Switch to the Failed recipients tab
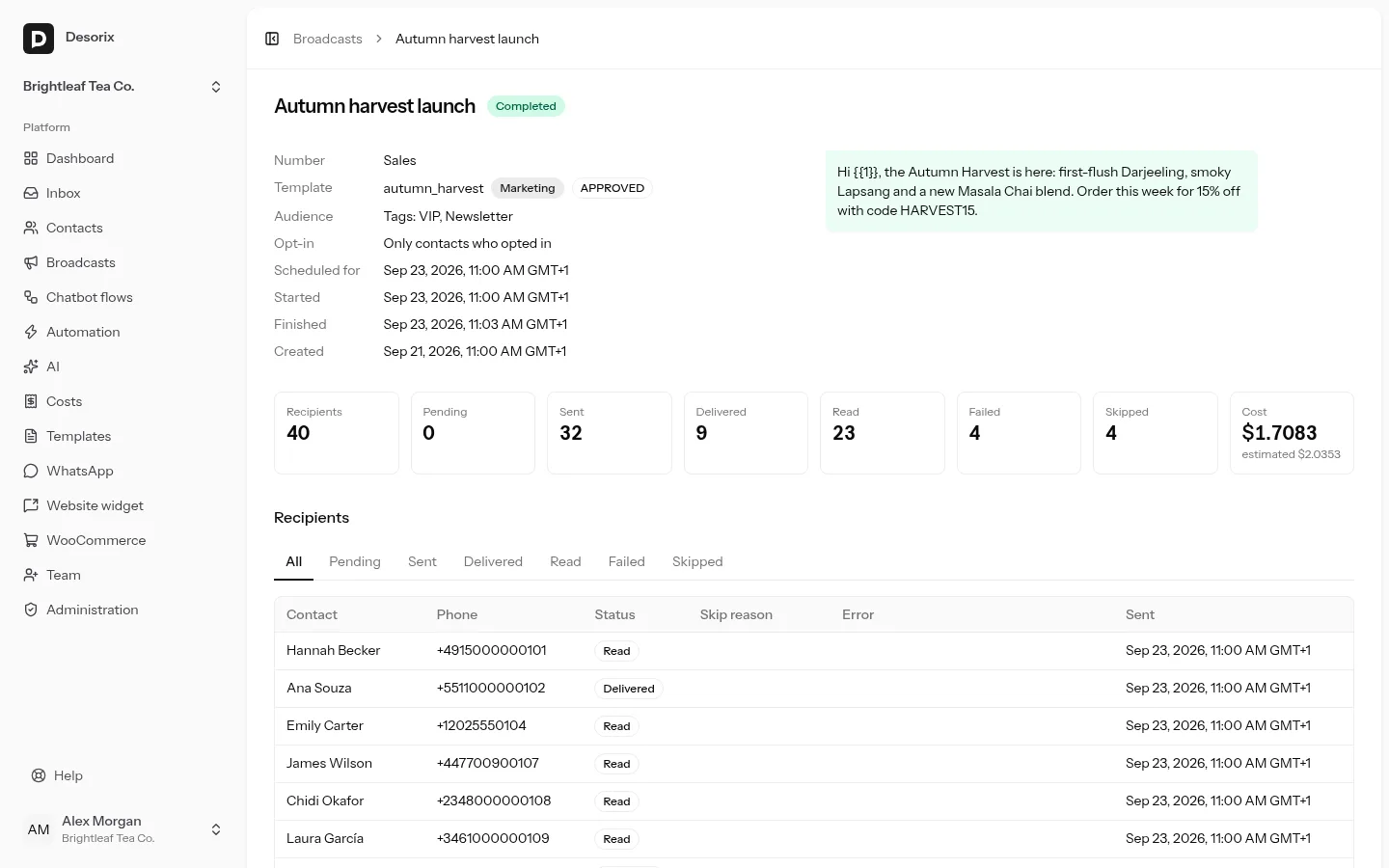 click(627, 562)
